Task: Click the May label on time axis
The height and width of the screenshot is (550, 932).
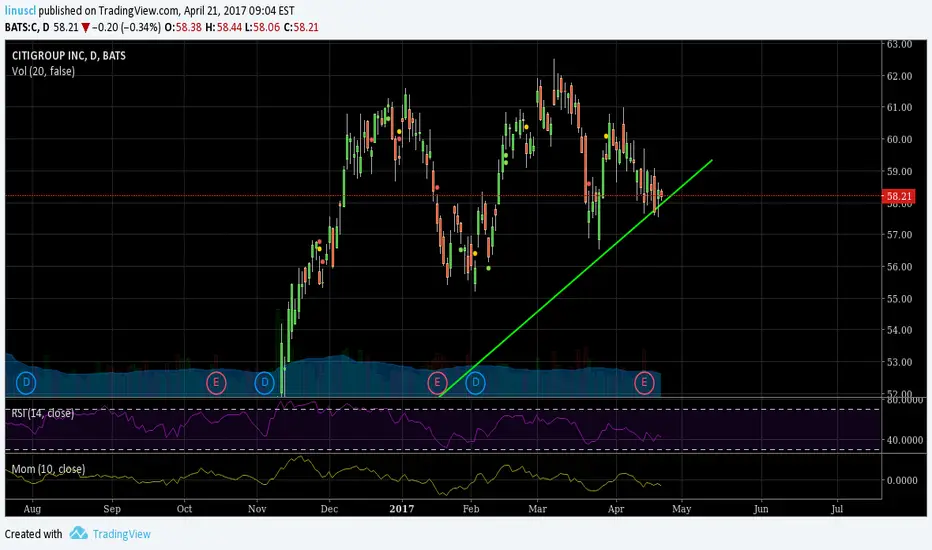Action: [681, 509]
